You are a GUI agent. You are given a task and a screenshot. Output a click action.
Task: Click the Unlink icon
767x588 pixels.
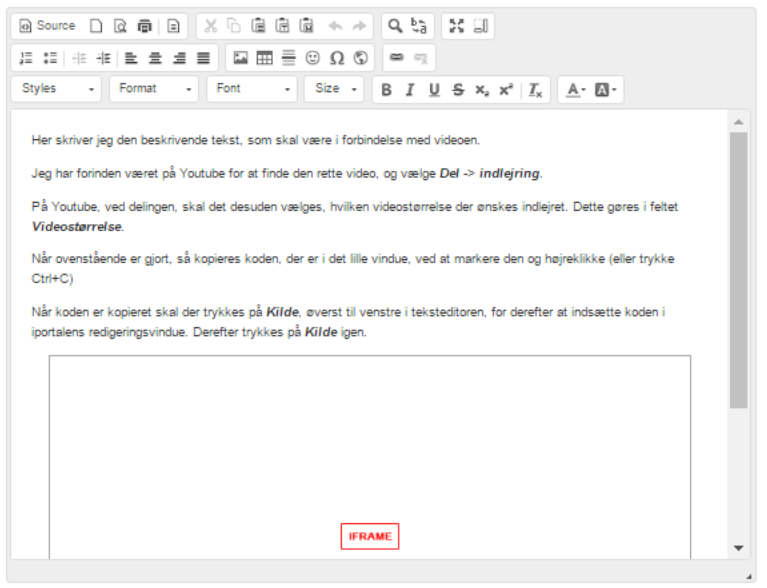[x=421, y=58]
